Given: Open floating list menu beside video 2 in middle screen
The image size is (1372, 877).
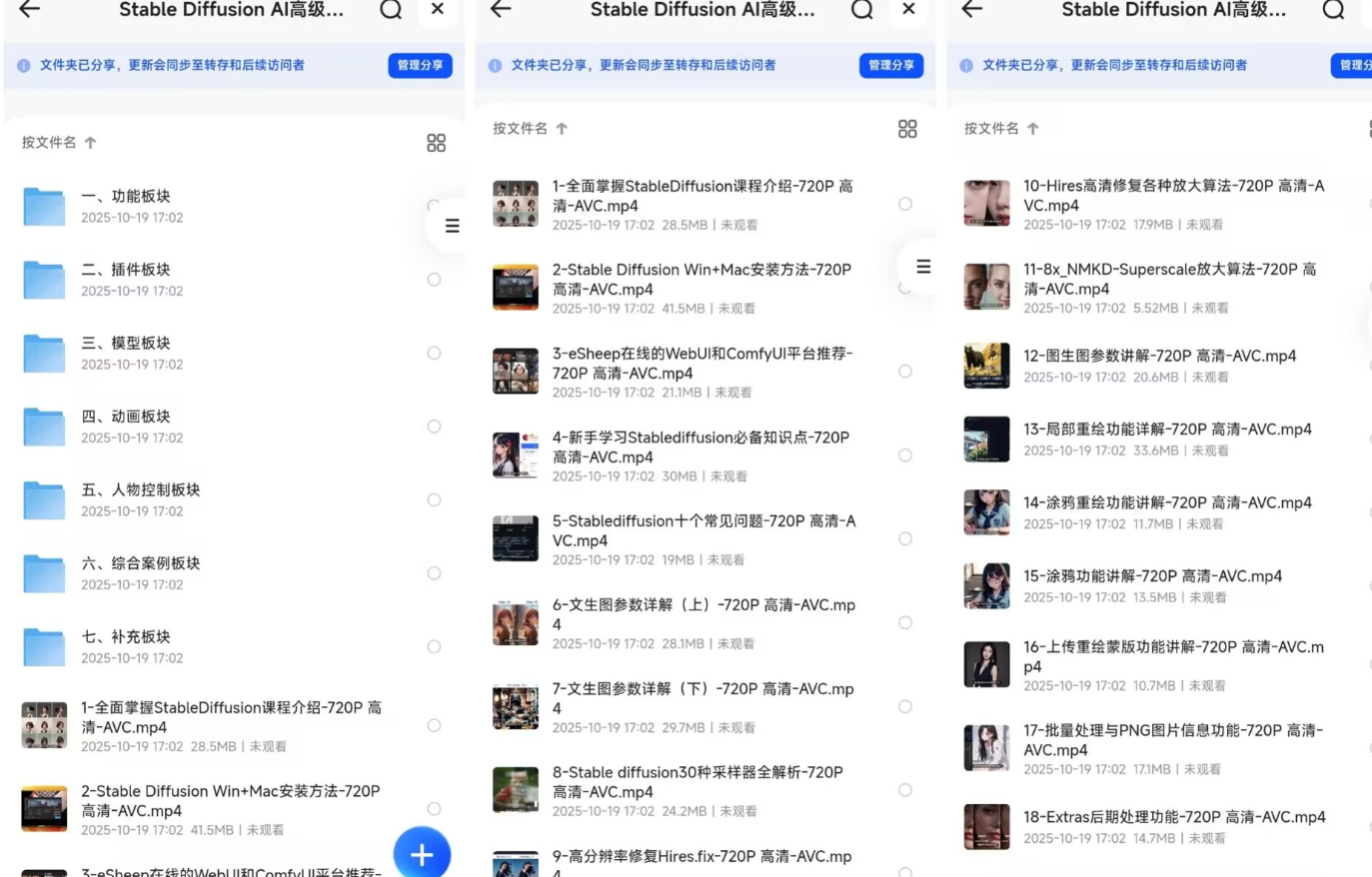Looking at the screenshot, I should pyautogui.click(x=923, y=267).
